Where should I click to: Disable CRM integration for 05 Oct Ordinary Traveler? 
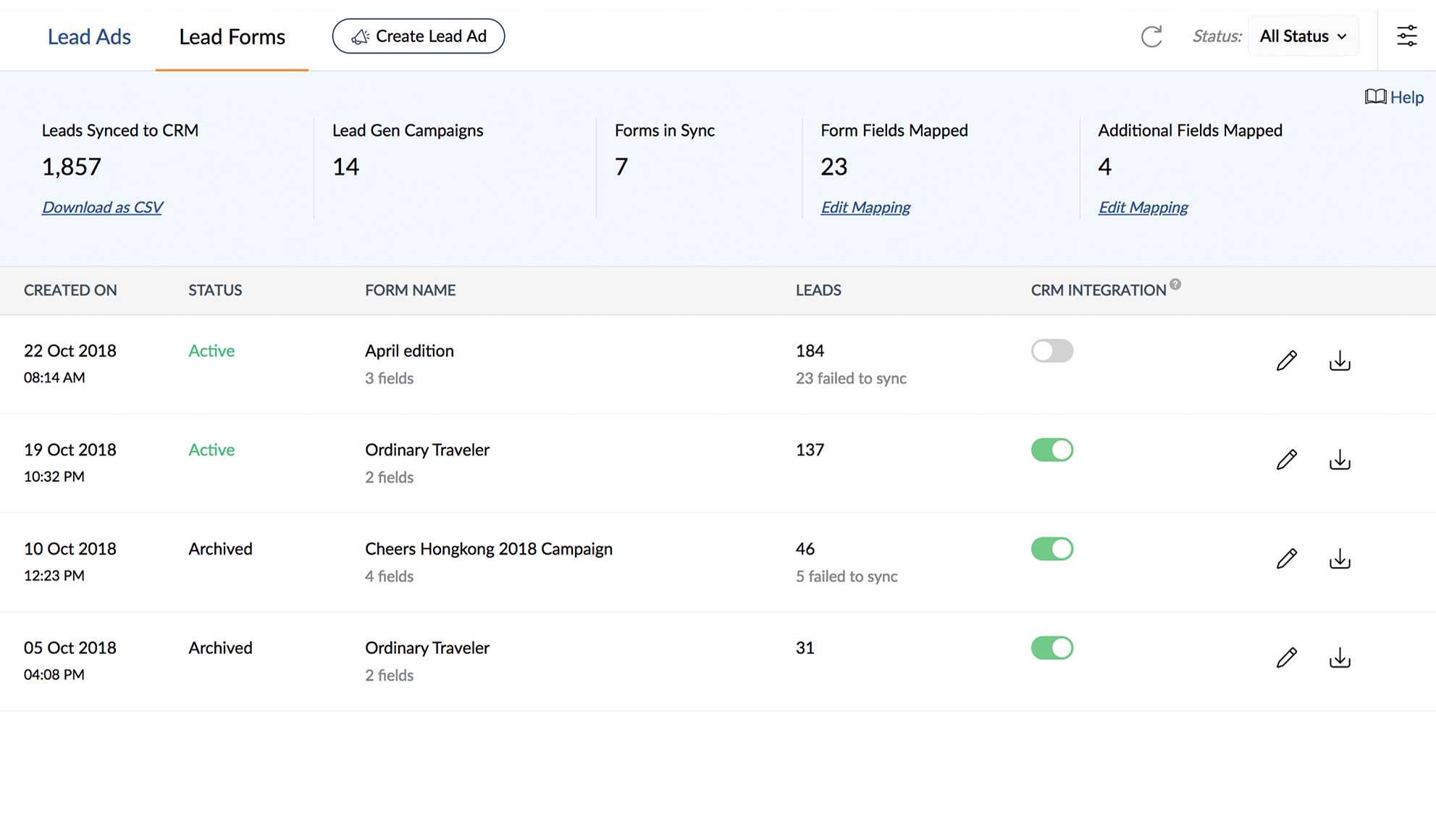click(x=1052, y=648)
